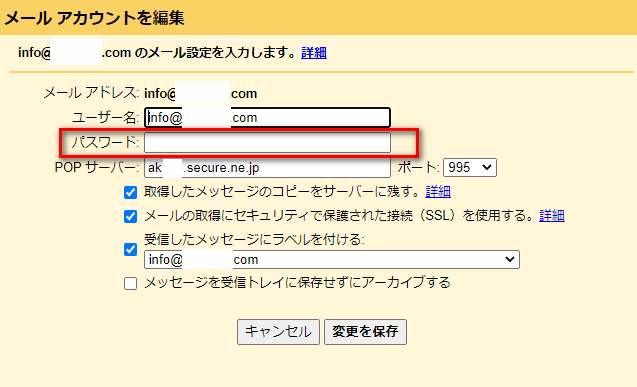The image size is (637, 387).
Task: Click the ポート label text
Action: point(418,167)
